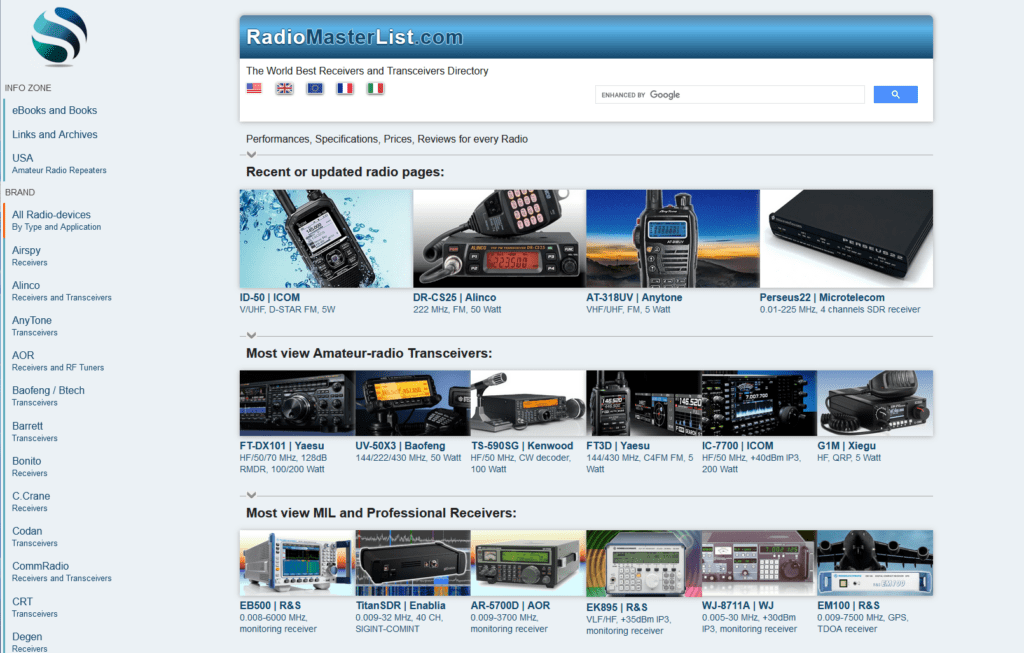Collapse the chevron above Recent or updated radio pages

pos(251,155)
